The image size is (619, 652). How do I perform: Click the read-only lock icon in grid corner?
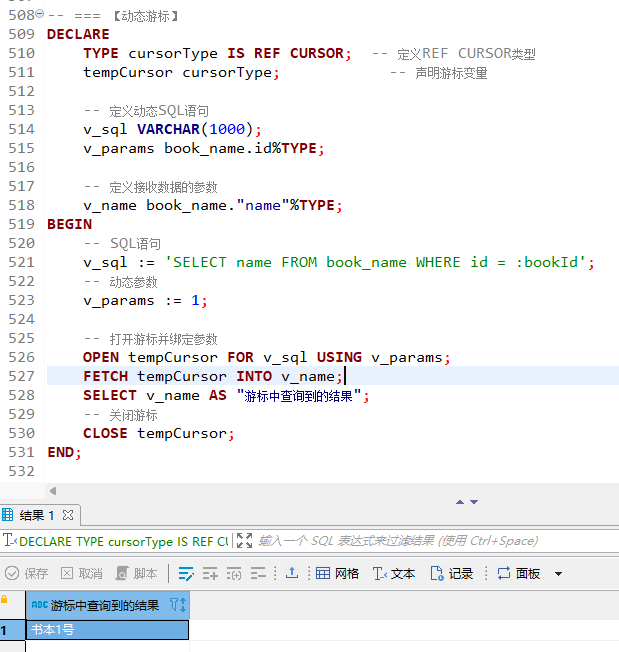pyautogui.click(x=5, y=600)
